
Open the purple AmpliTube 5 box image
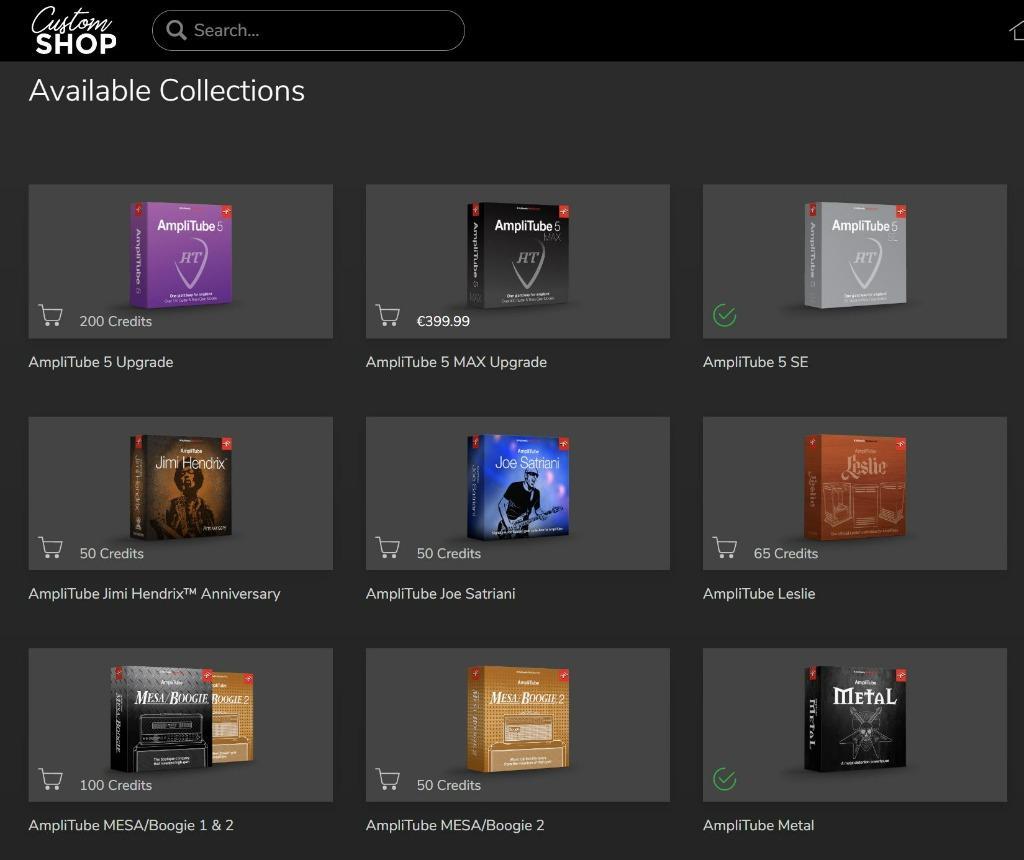181,255
